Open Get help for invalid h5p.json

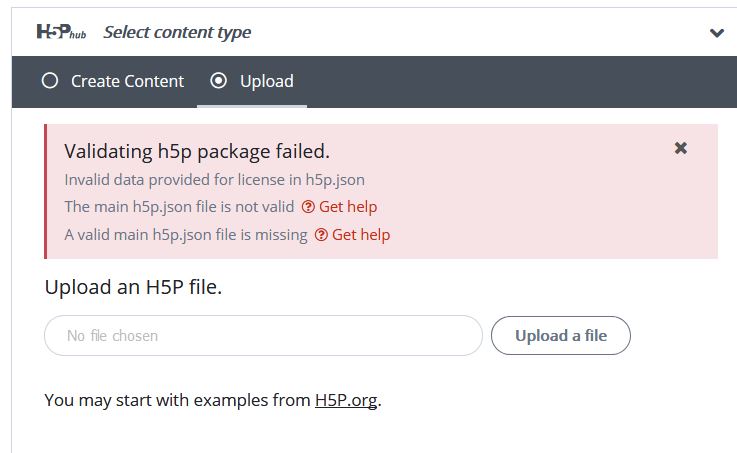point(348,207)
